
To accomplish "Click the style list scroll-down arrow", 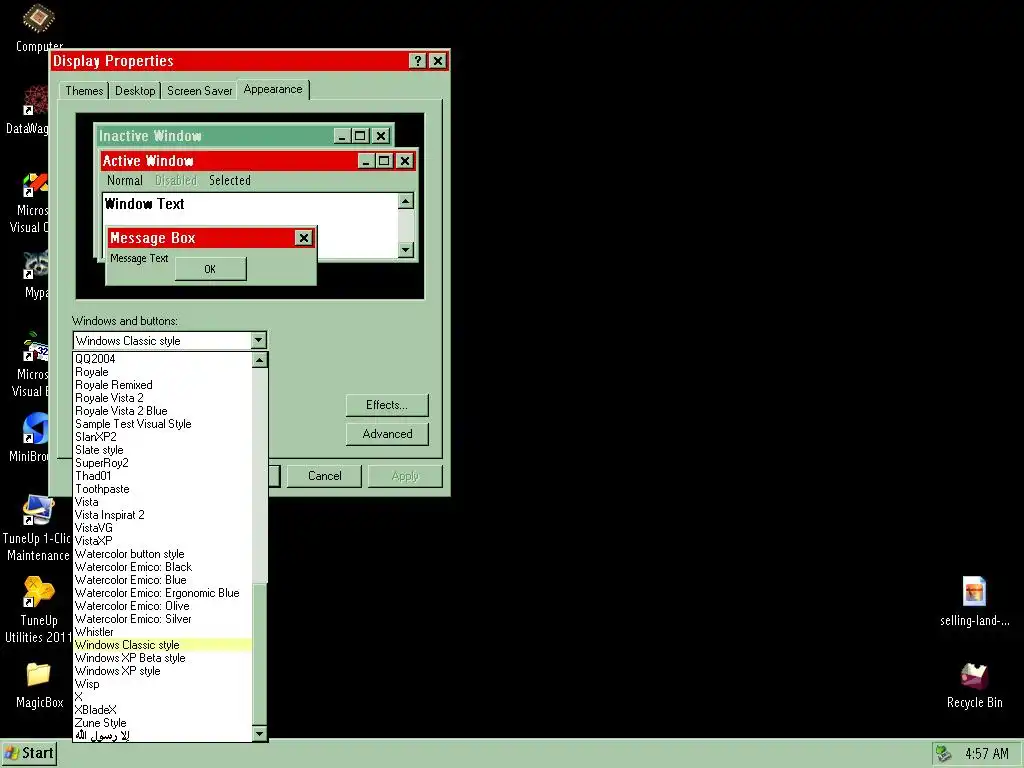I will coord(260,734).
